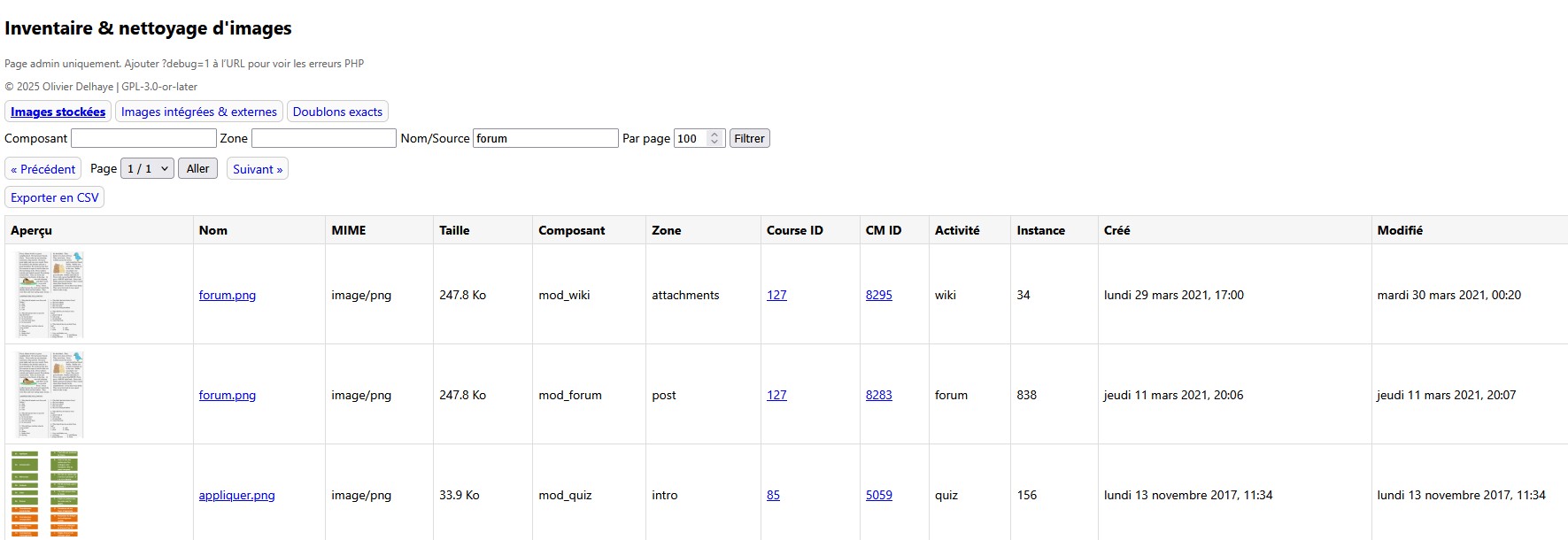The height and width of the screenshot is (540, 1568).
Task: Open the Images stockées tab
Action: point(58,112)
